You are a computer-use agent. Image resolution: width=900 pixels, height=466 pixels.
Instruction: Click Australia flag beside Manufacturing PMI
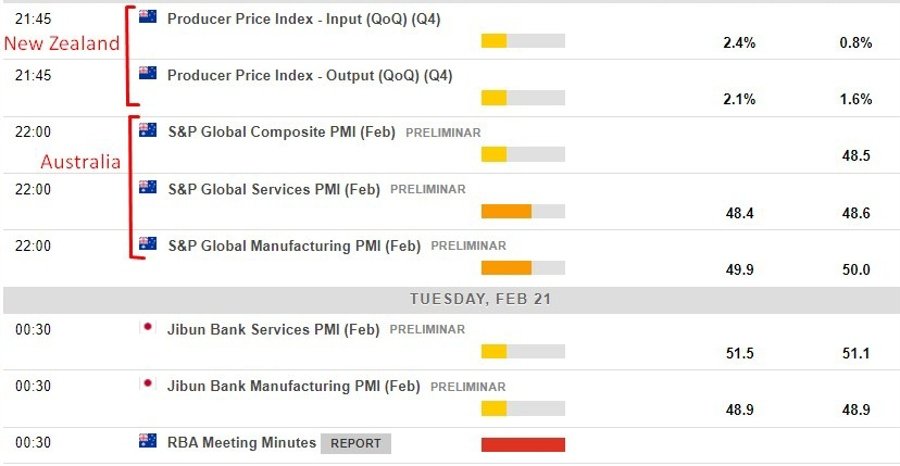pos(148,244)
